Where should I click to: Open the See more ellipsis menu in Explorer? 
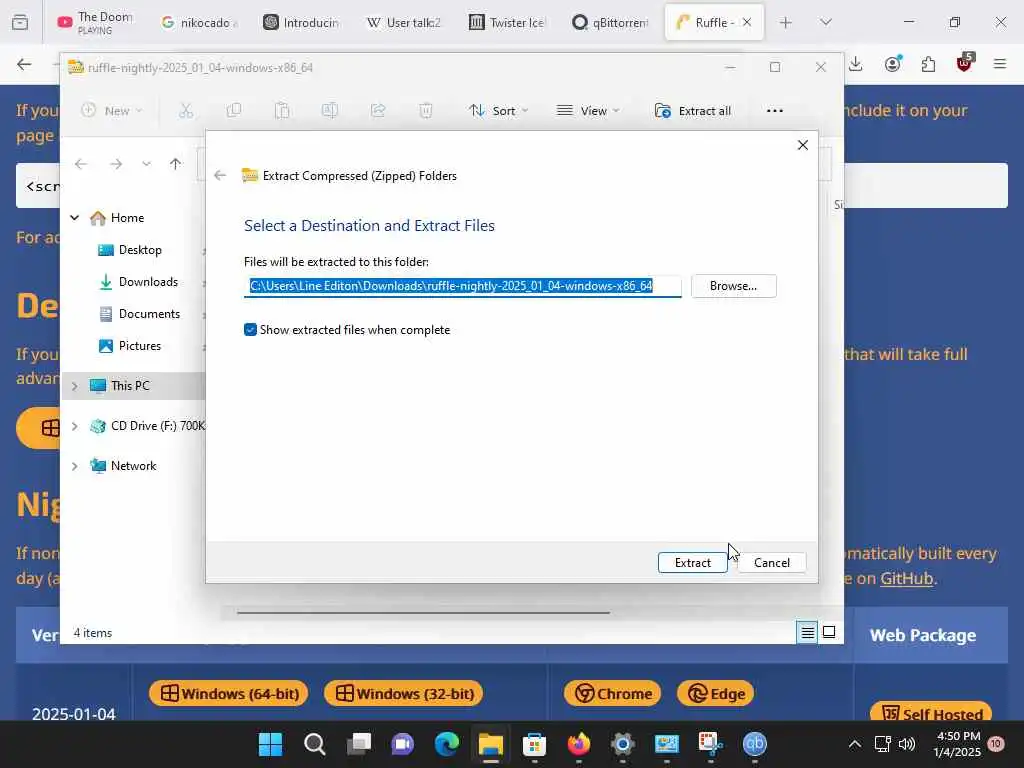775,111
